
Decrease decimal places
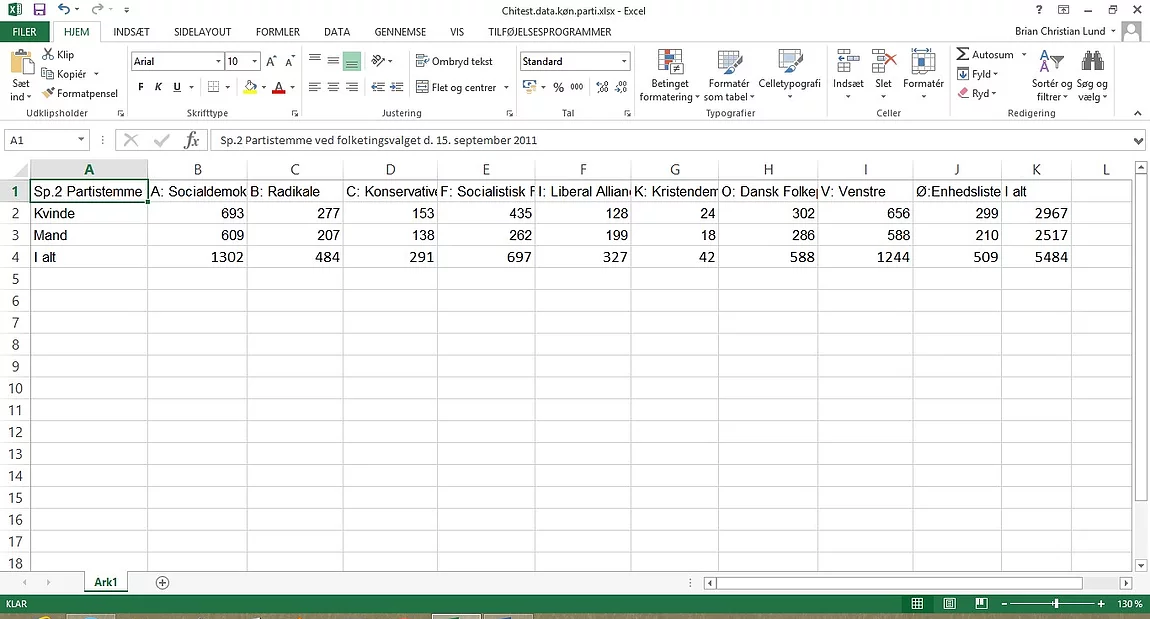[621, 87]
